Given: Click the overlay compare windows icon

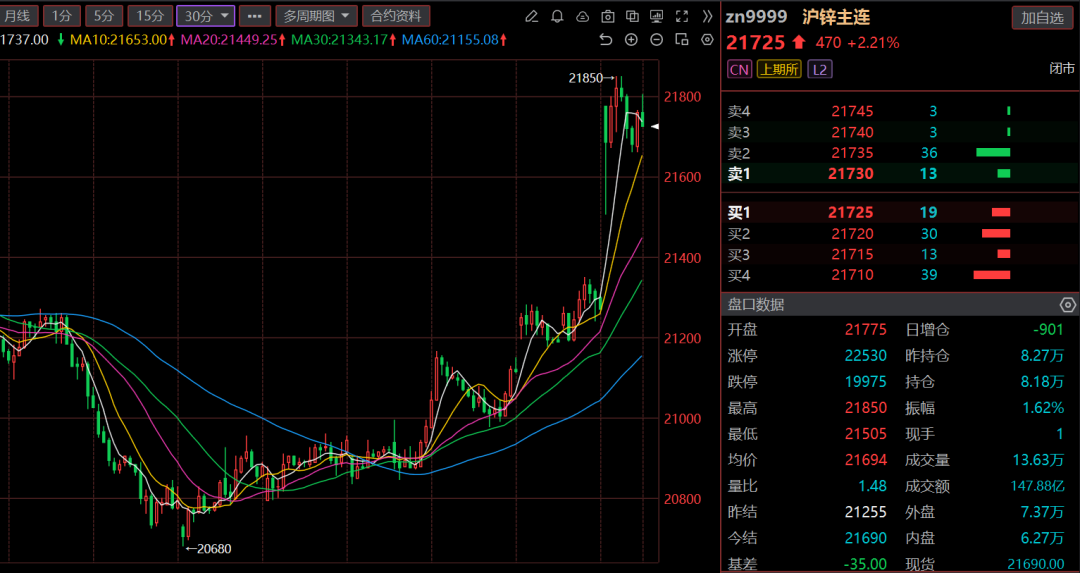Looking at the screenshot, I should pyautogui.click(x=632, y=16).
